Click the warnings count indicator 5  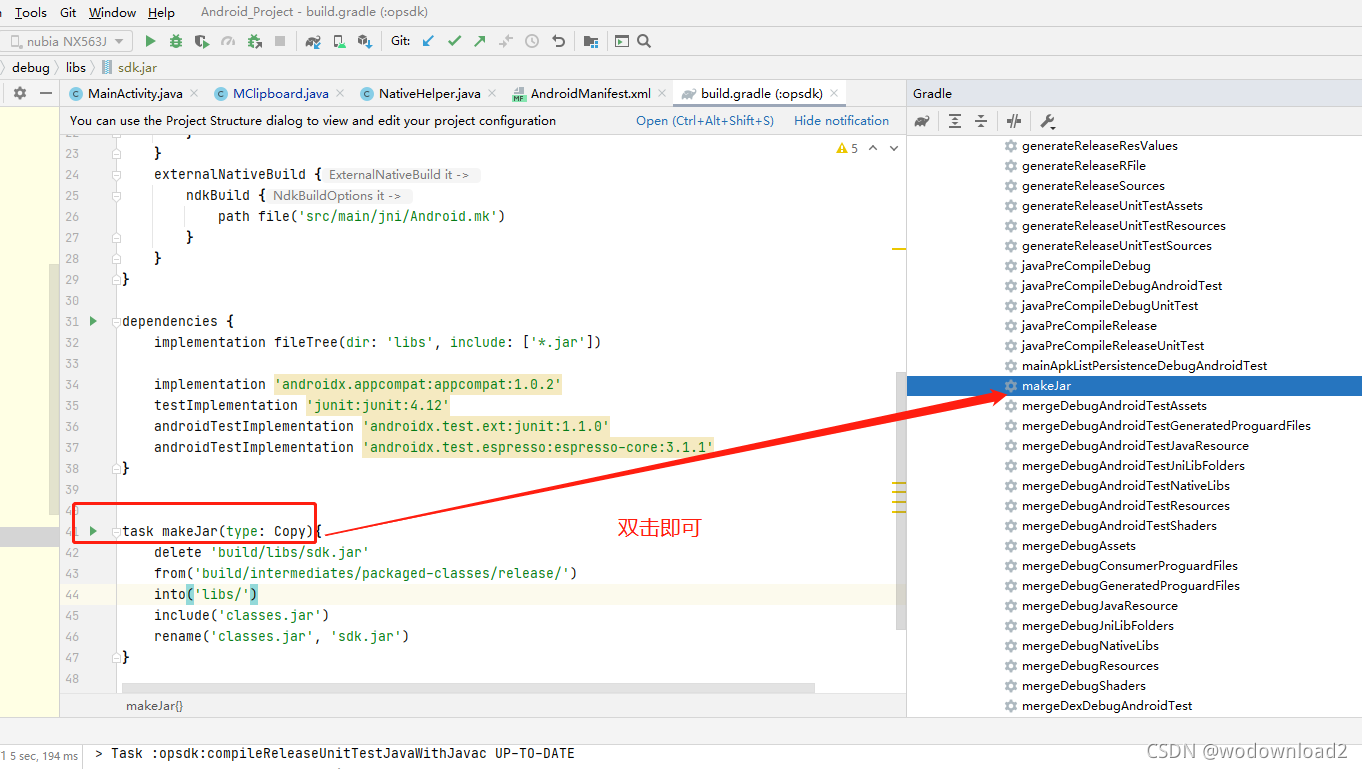pos(847,148)
